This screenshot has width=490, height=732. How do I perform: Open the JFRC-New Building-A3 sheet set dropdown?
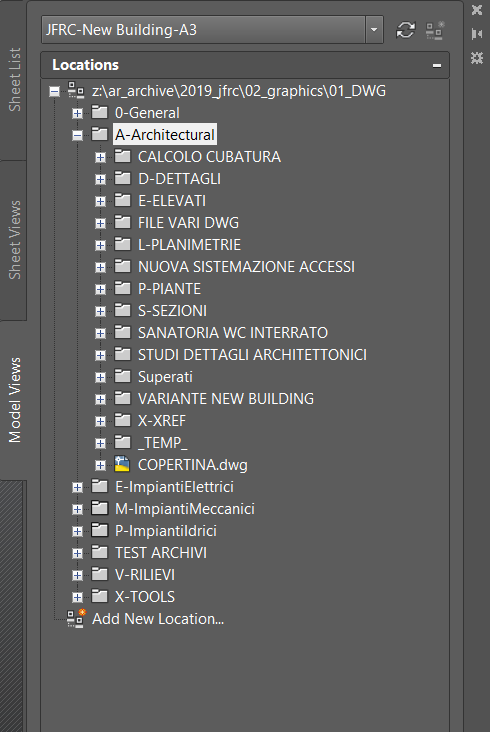(374, 30)
